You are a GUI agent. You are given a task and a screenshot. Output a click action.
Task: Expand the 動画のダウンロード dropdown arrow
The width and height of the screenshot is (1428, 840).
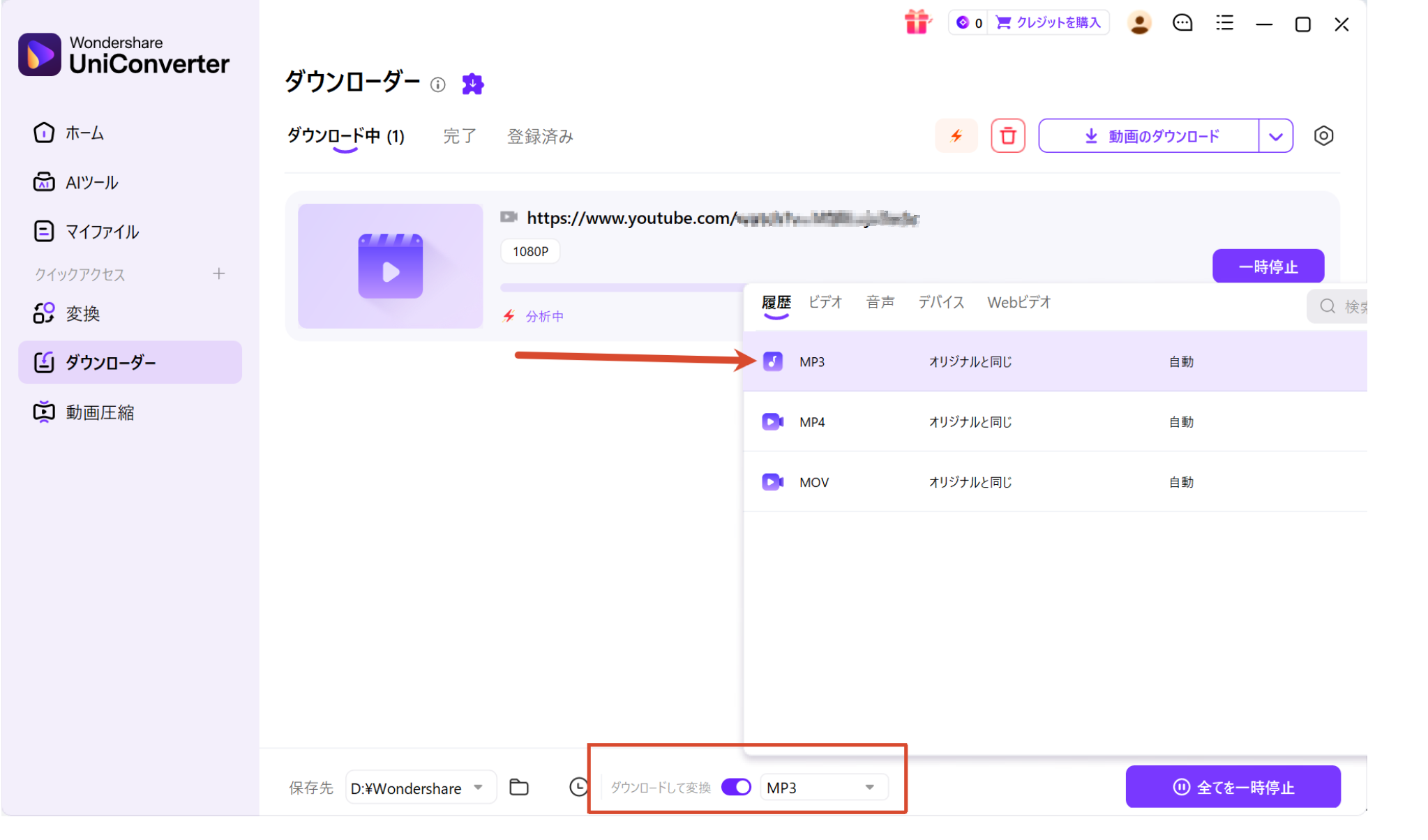click(x=1275, y=136)
